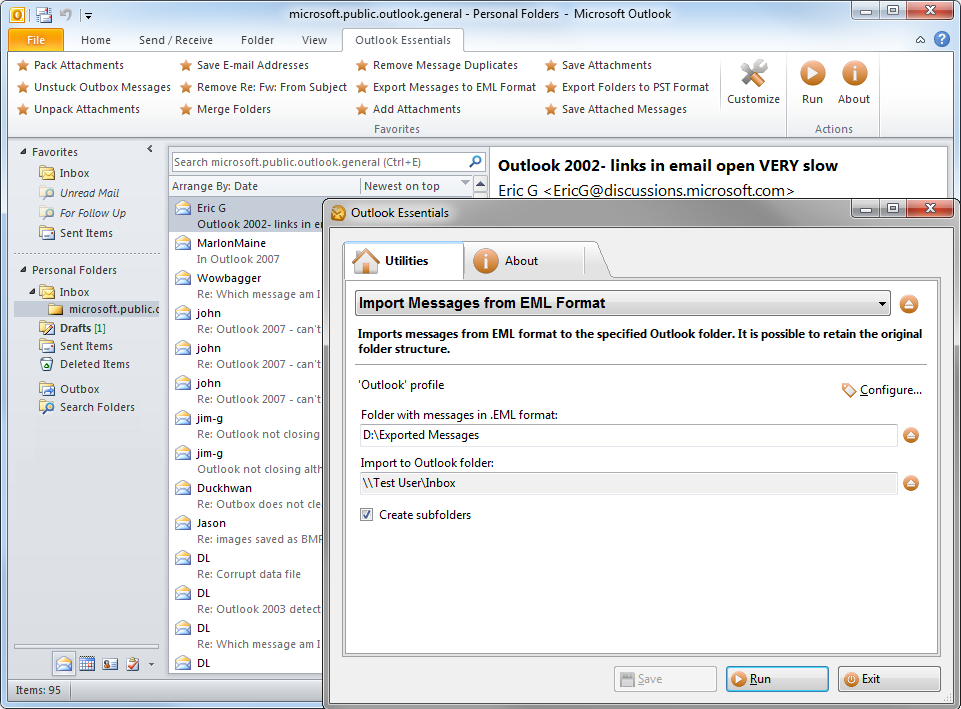Run Remove Message Duplicates utility
The image size is (961, 709).
pos(436,65)
